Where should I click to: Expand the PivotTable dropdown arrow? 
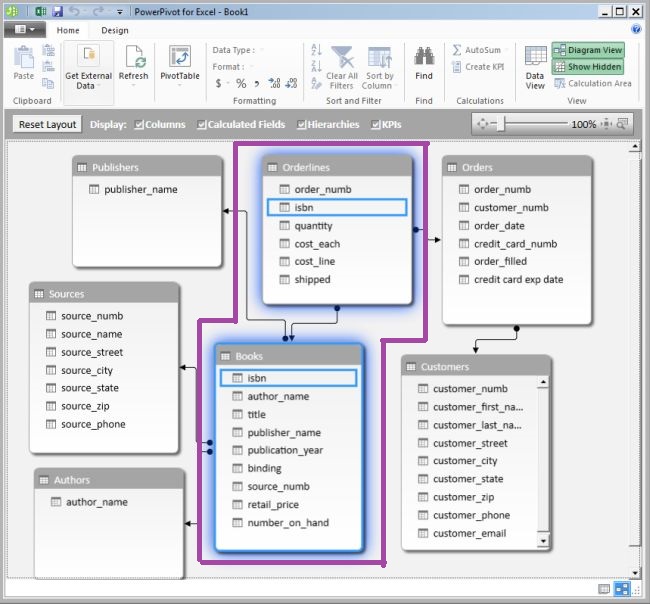tap(180, 85)
